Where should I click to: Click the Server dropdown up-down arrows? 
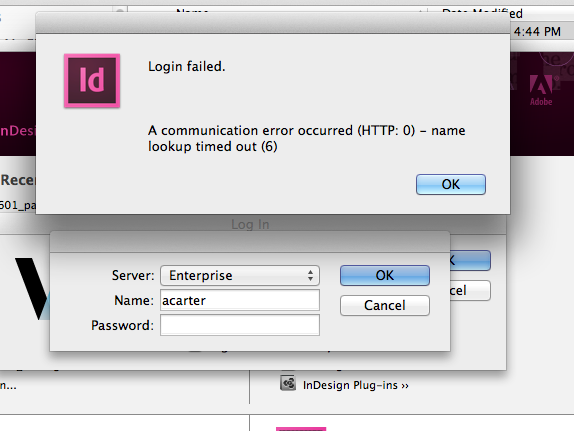click(310, 275)
